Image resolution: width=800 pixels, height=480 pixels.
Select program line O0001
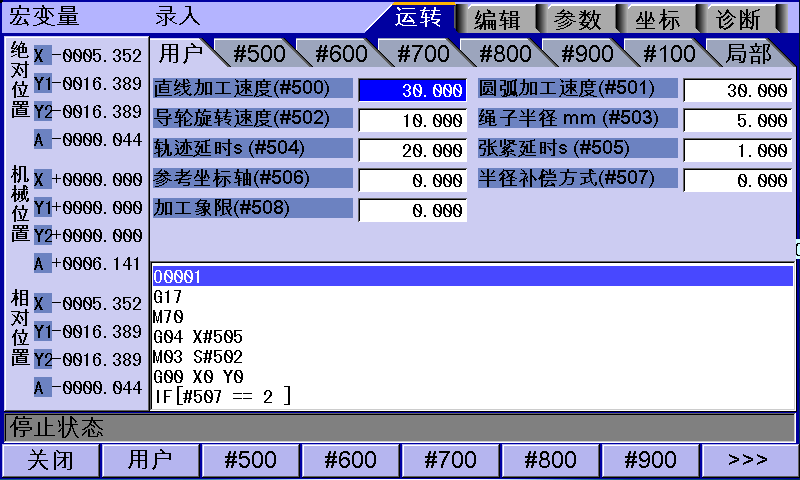click(472, 276)
